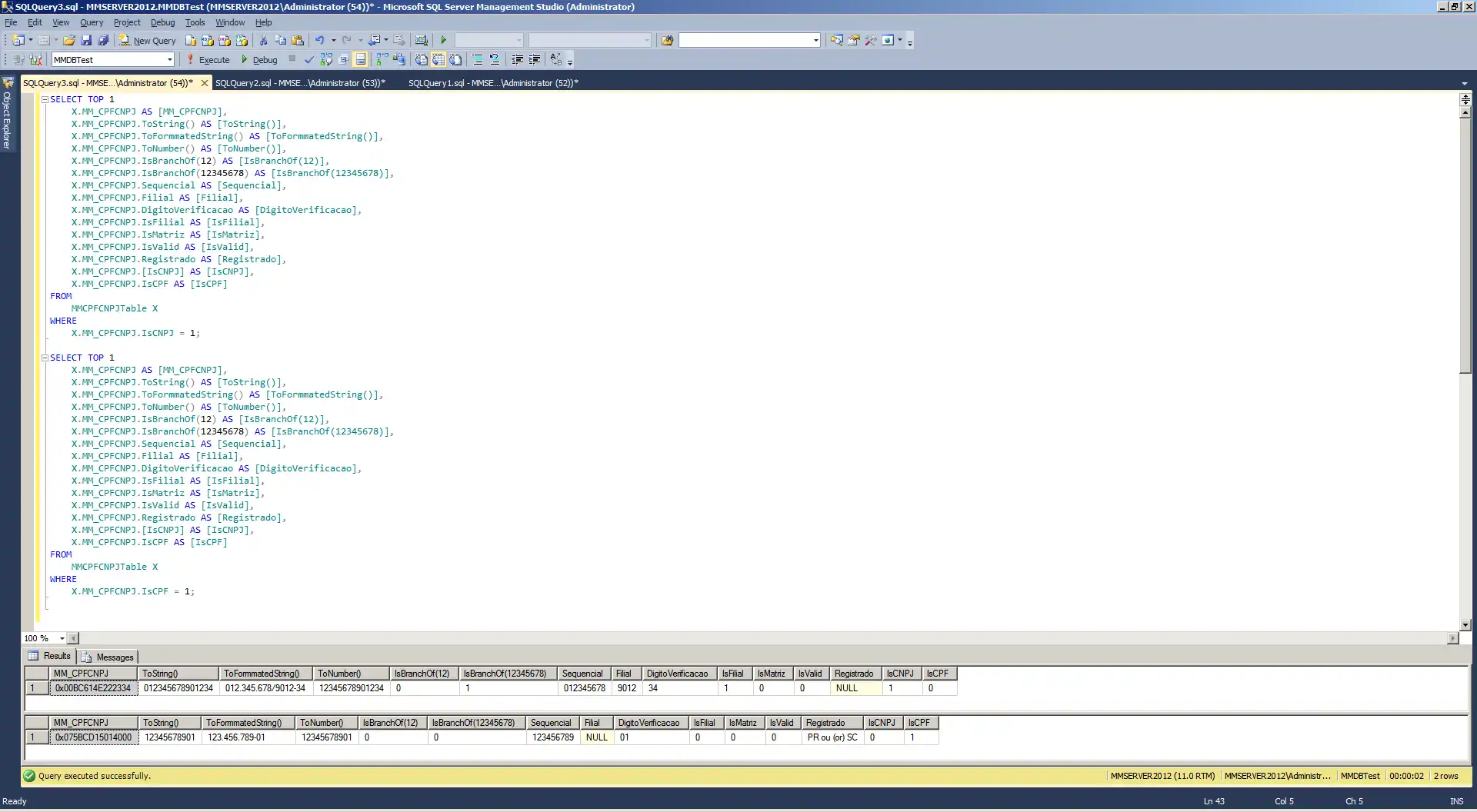The width and height of the screenshot is (1477, 812).
Task: Open the Query Options dialog
Action: coord(343,60)
